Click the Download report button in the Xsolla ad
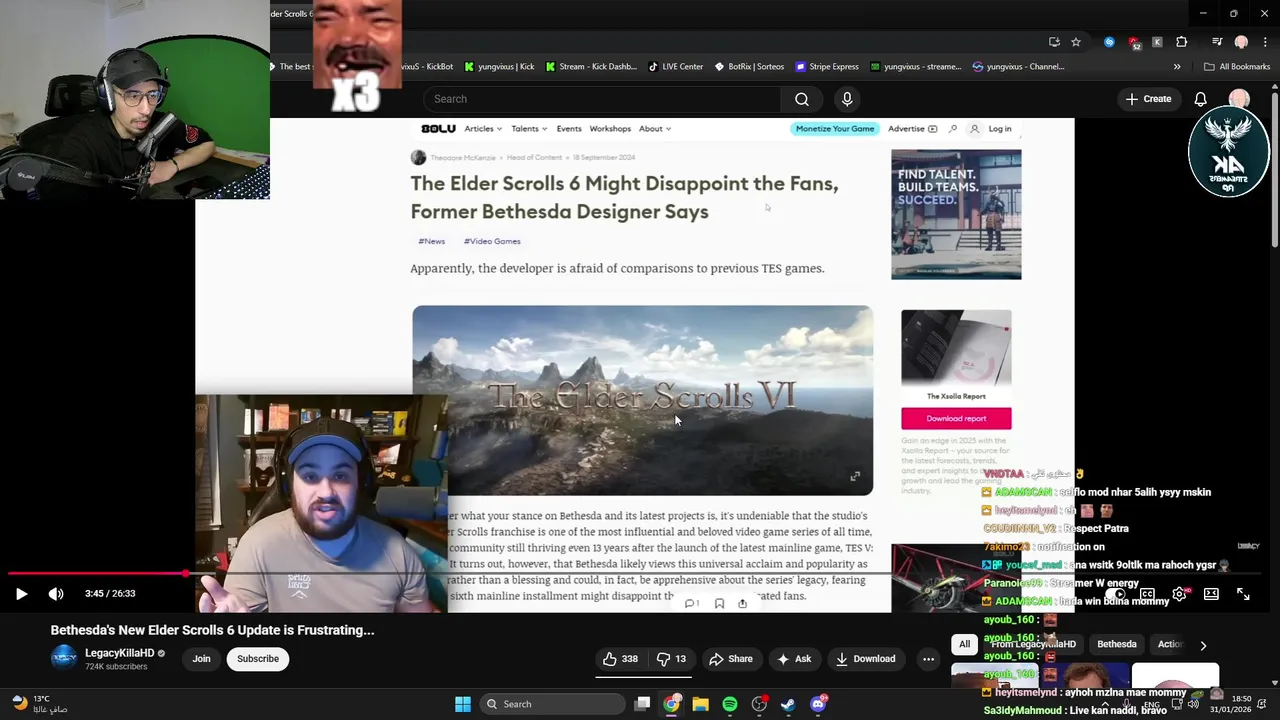Image resolution: width=1280 pixels, height=720 pixels. pyautogui.click(x=956, y=419)
